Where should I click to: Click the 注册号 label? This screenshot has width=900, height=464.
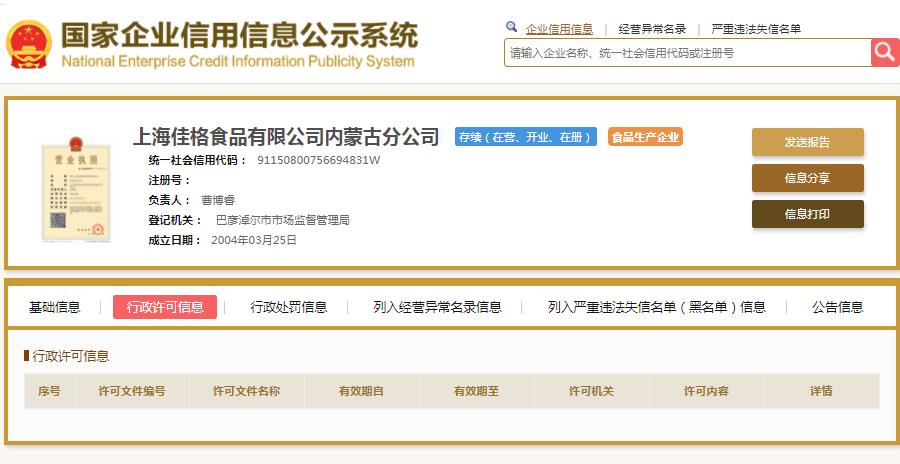[169, 180]
